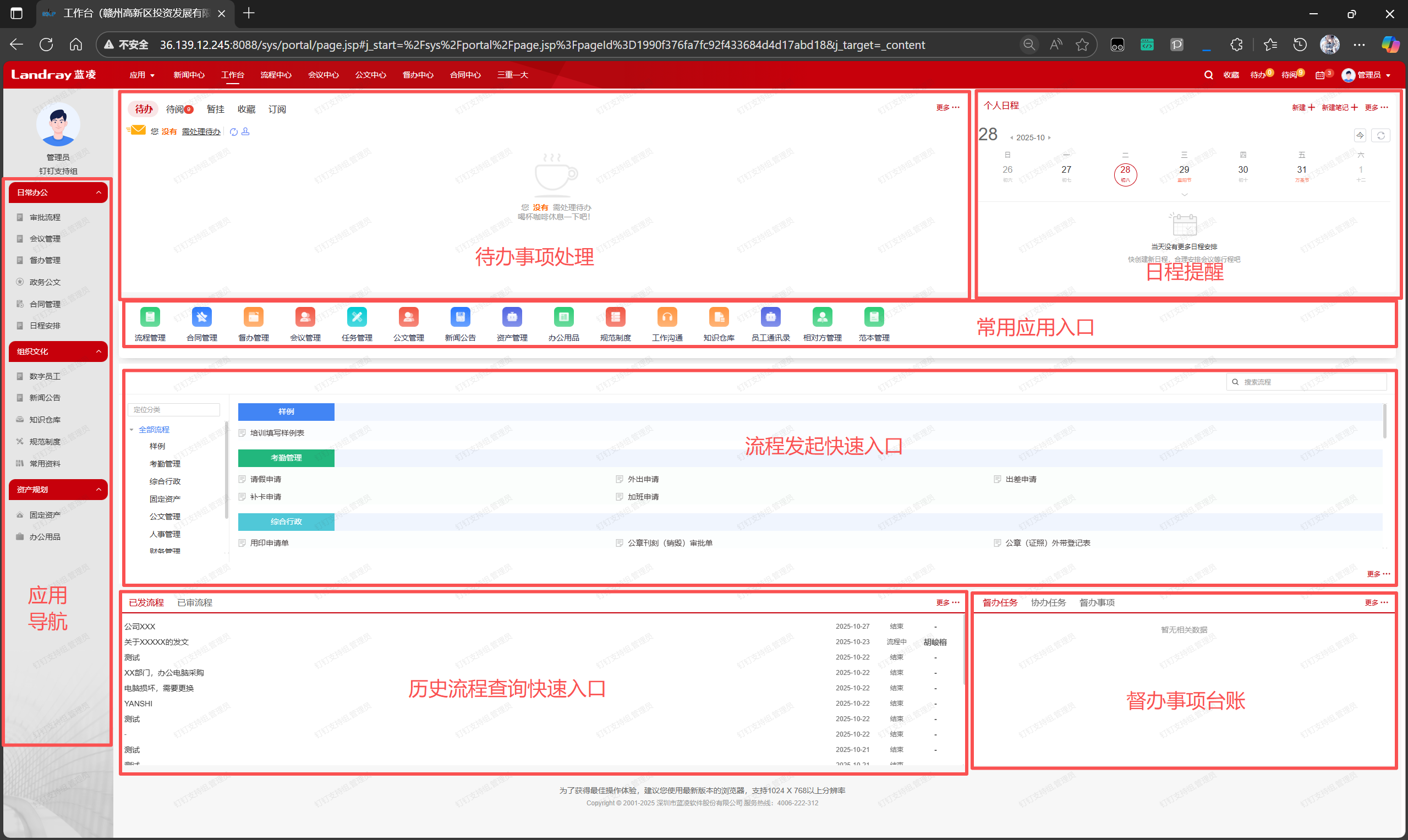Screen dimensions: 1408x840
Task: Click the calendar refresh icon
Action: click(x=1381, y=136)
